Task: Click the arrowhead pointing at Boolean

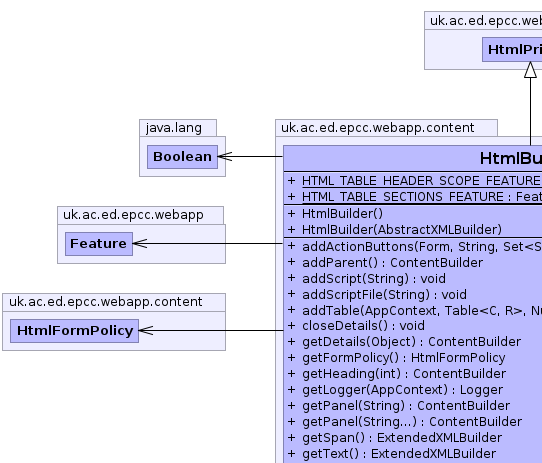Action: tap(225, 157)
